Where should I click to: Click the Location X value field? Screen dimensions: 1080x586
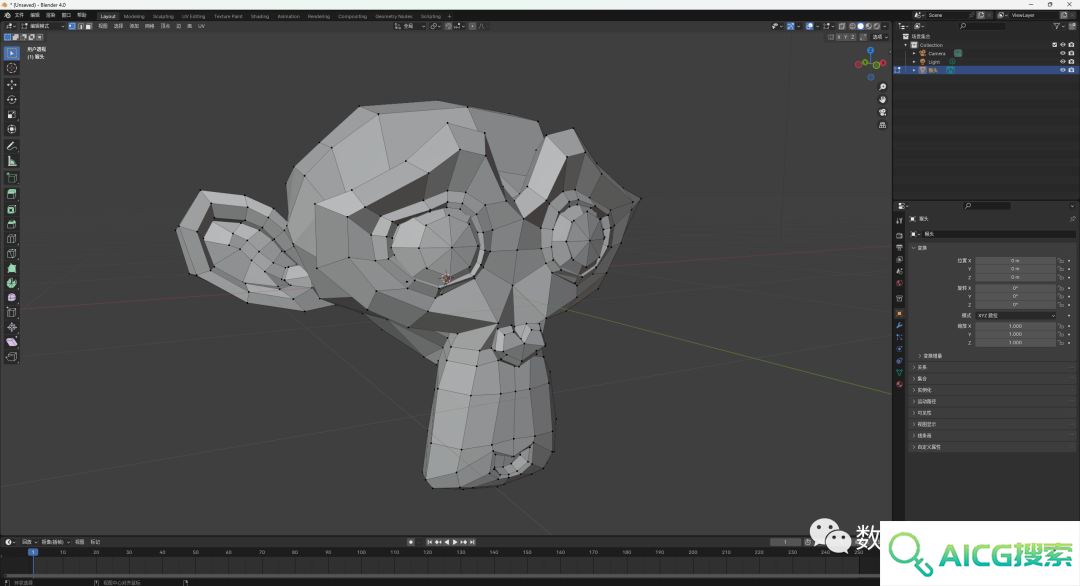pos(1015,260)
